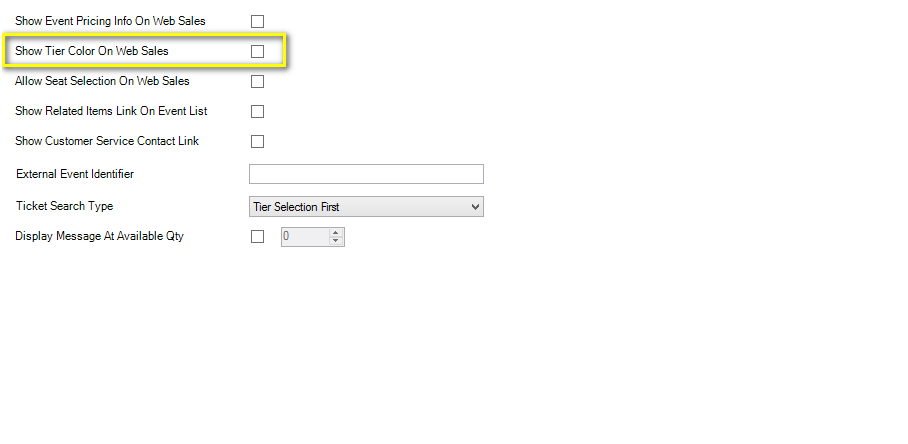This screenshot has width=908, height=444.
Task: Select the Allow Seat Selection On Web Sales label
Action: pos(102,81)
